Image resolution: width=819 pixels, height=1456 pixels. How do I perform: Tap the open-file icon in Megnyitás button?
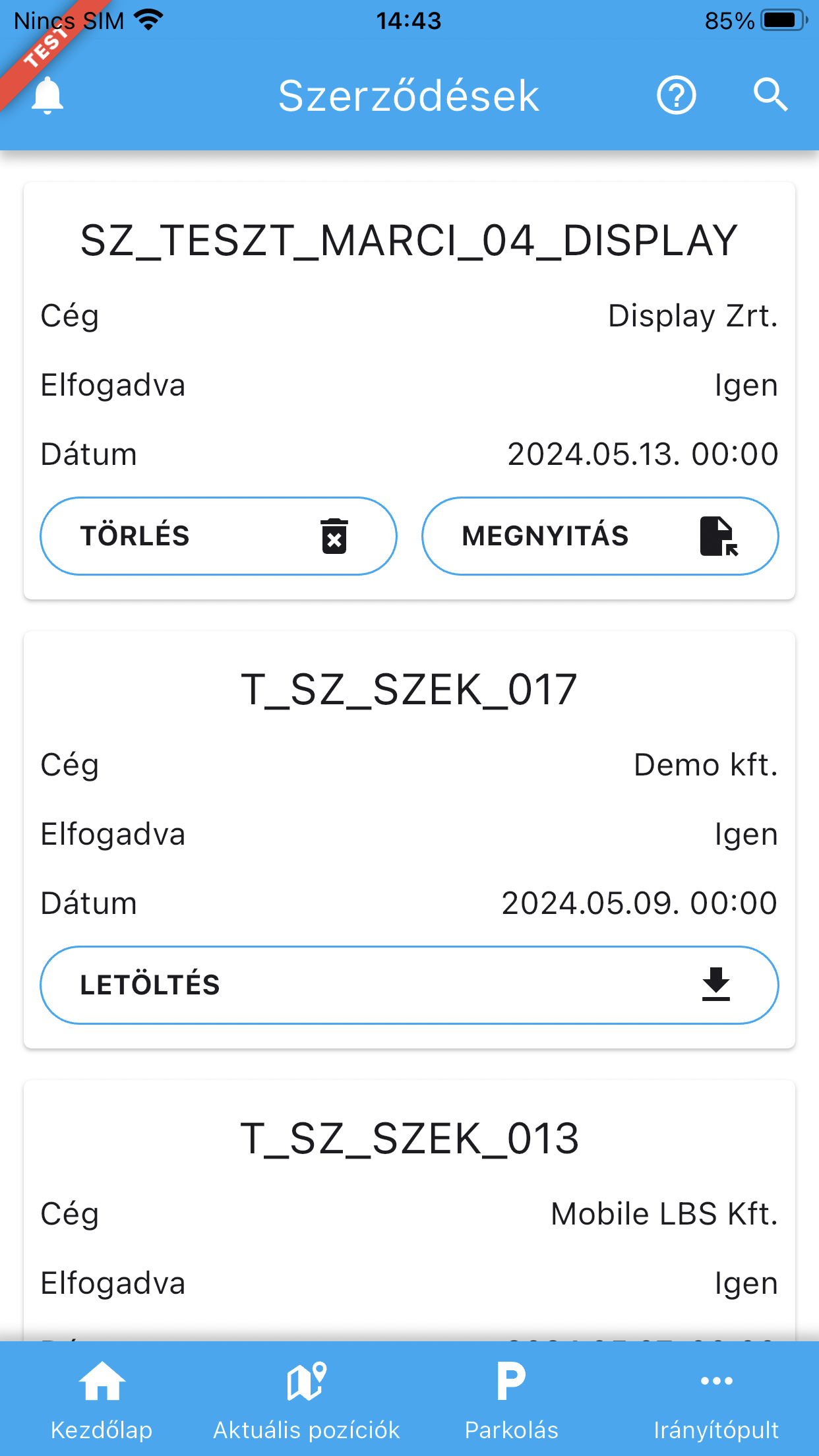click(x=718, y=536)
